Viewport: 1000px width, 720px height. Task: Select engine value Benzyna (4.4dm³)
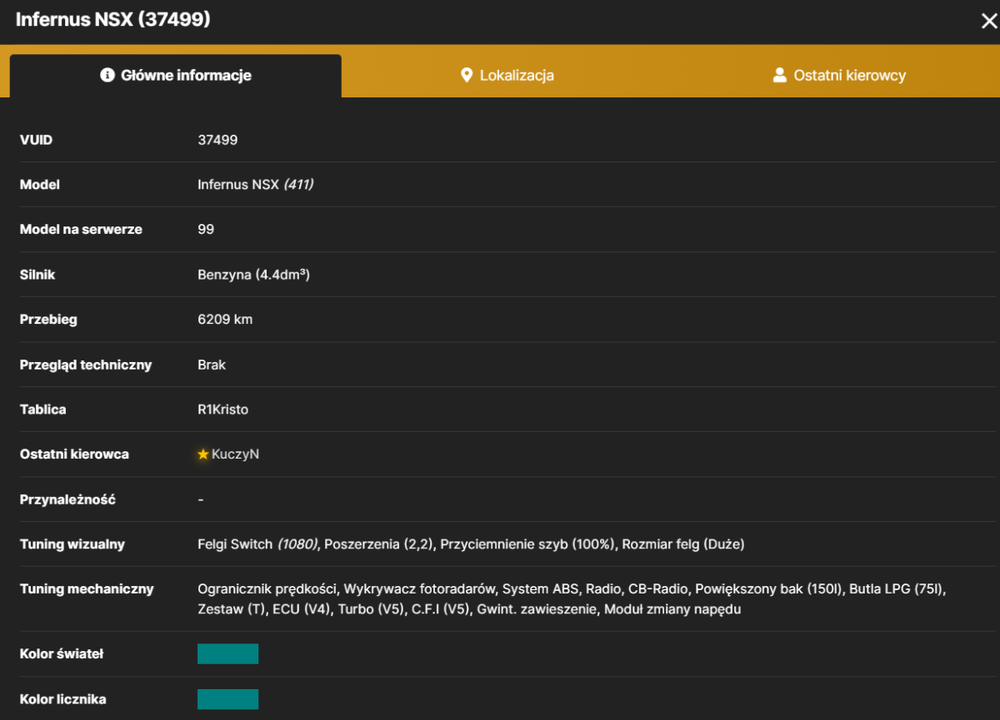[254, 275]
